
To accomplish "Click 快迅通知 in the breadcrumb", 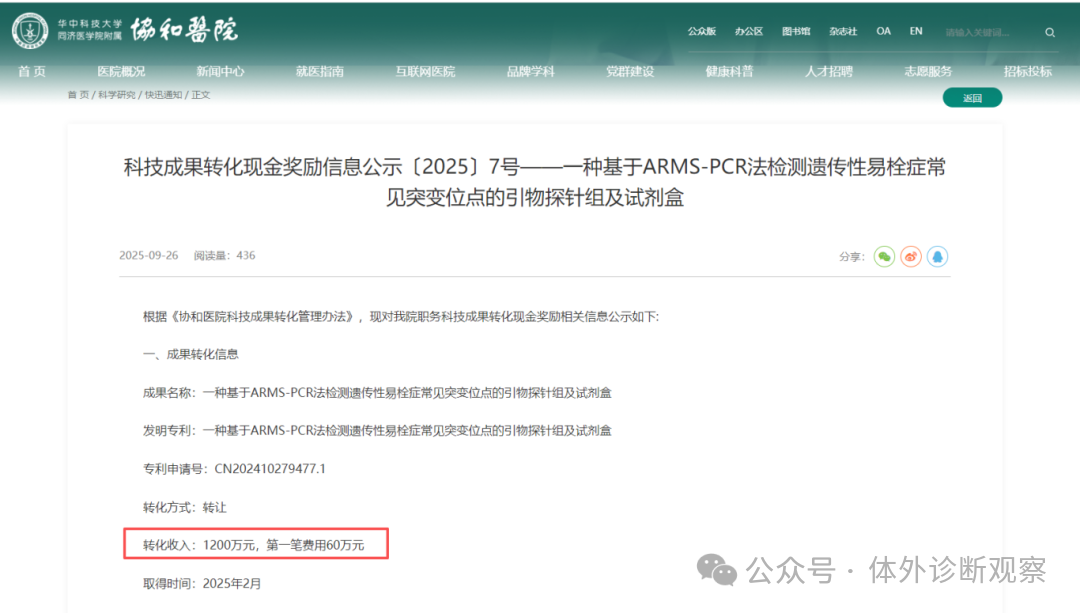I will (163, 95).
